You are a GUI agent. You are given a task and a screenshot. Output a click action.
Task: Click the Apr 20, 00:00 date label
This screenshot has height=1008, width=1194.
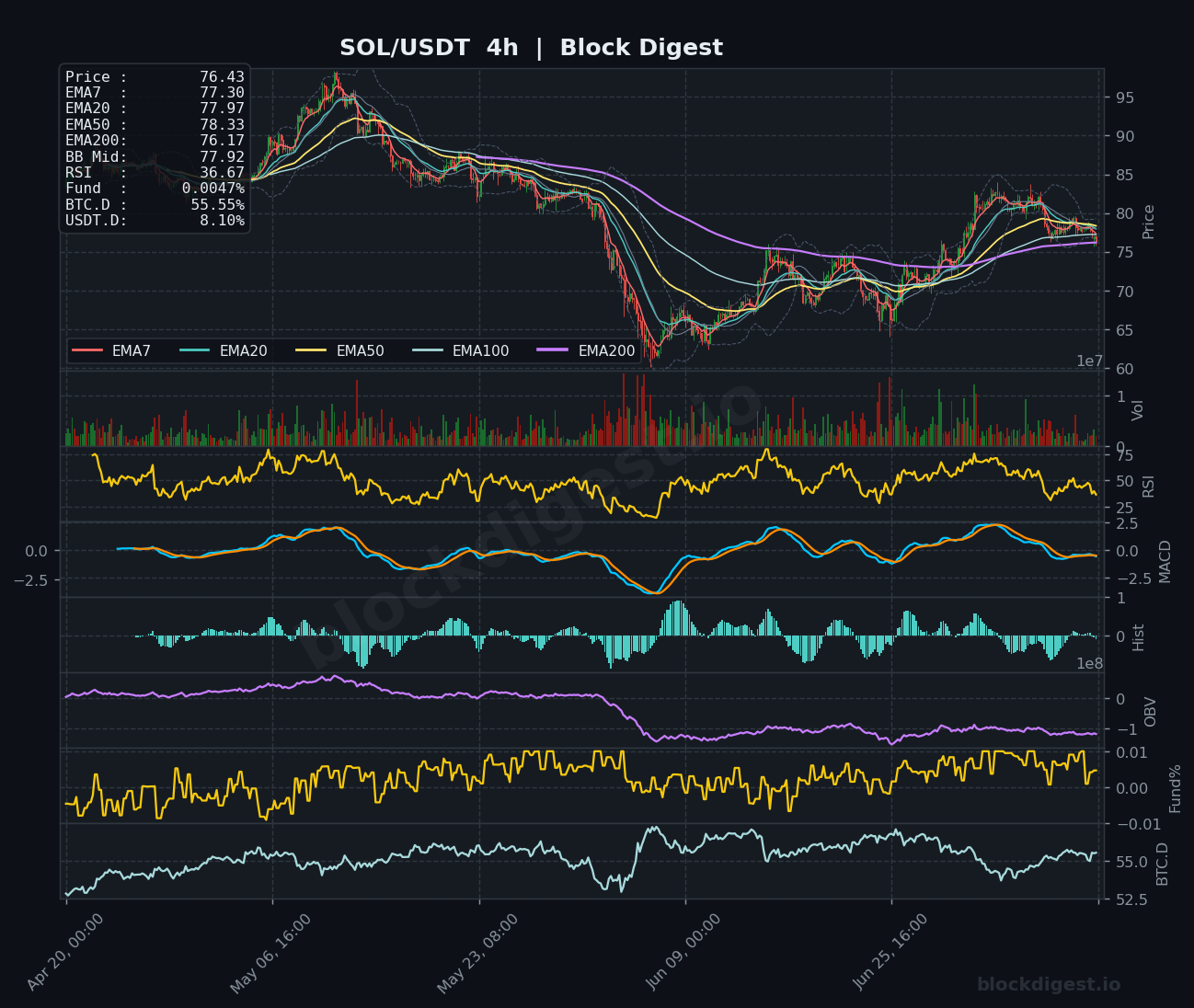click(x=64, y=952)
